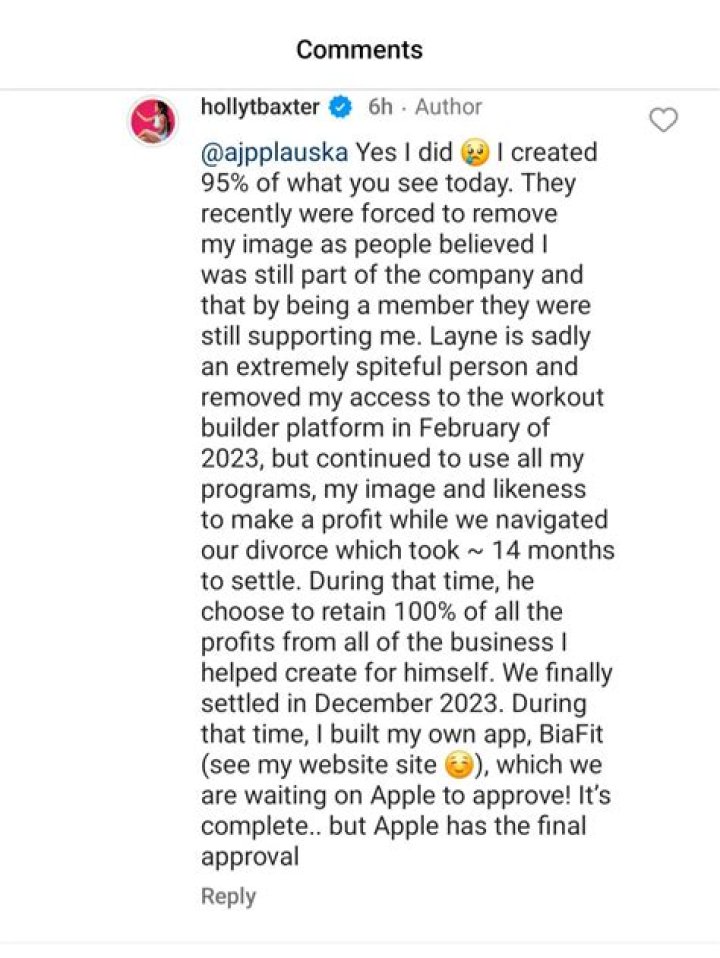
Task: Open the @ajpplauska mention
Action: point(275,153)
